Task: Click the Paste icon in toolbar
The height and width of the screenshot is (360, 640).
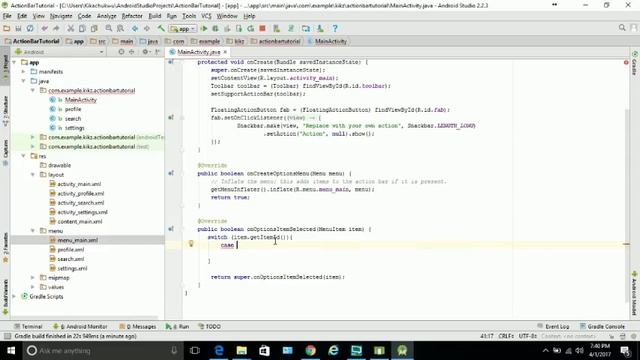Action: click(94, 29)
